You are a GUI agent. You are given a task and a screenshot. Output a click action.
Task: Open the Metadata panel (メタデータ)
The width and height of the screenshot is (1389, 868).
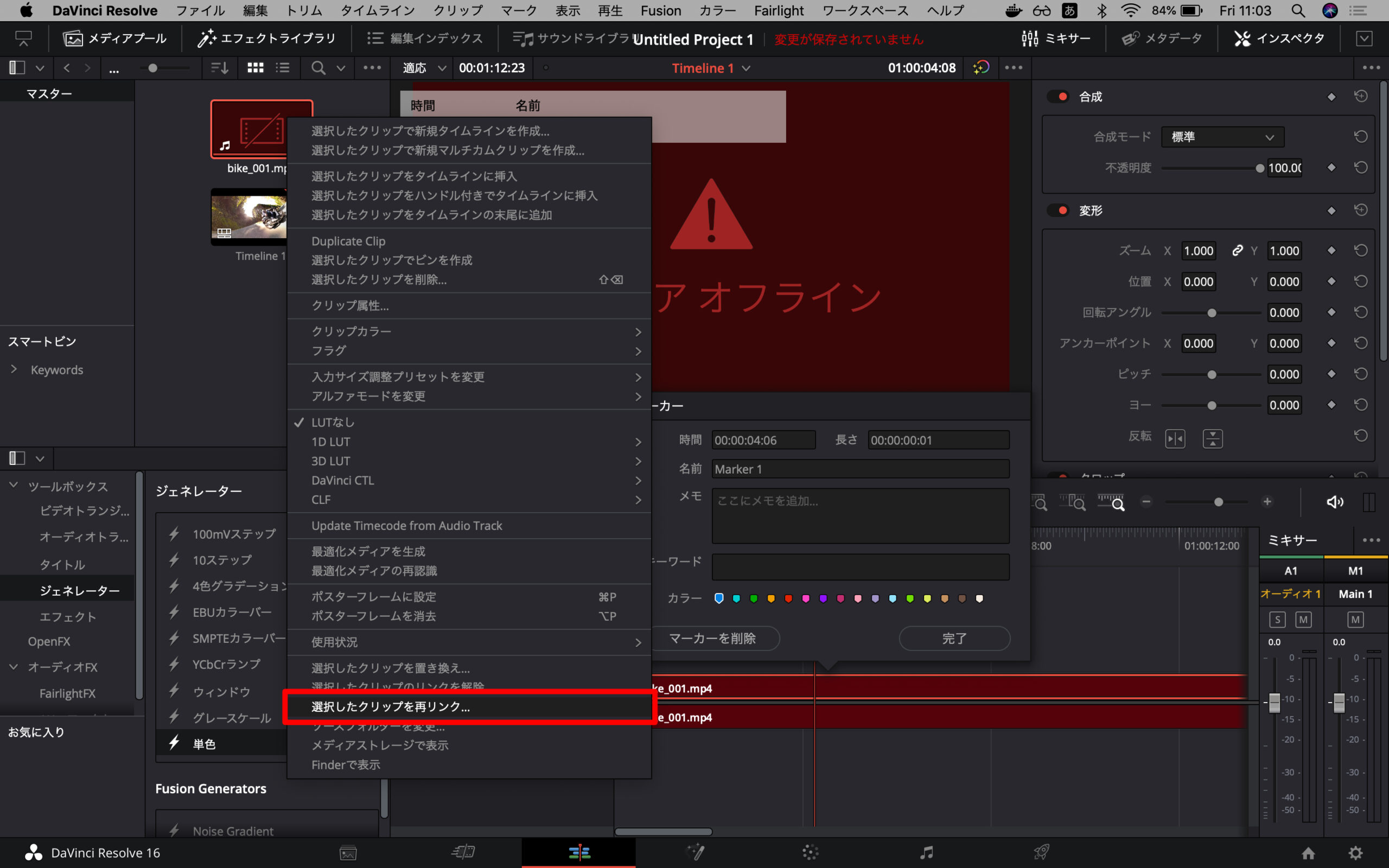[x=1162, y=39]
